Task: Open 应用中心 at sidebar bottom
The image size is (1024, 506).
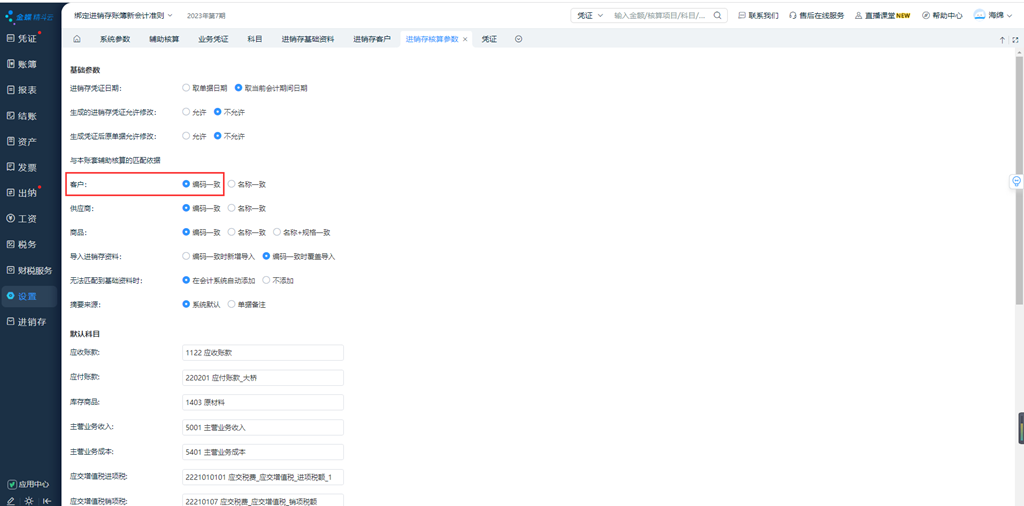Action: pos(28,484)
